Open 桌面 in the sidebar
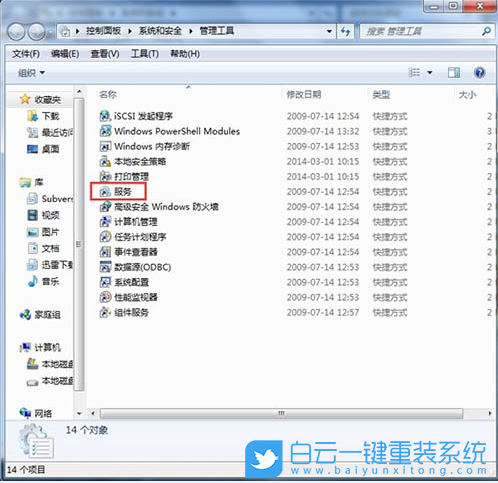This screenshot has height=483, width=498. pyautogui.click(x=43, y=149)
